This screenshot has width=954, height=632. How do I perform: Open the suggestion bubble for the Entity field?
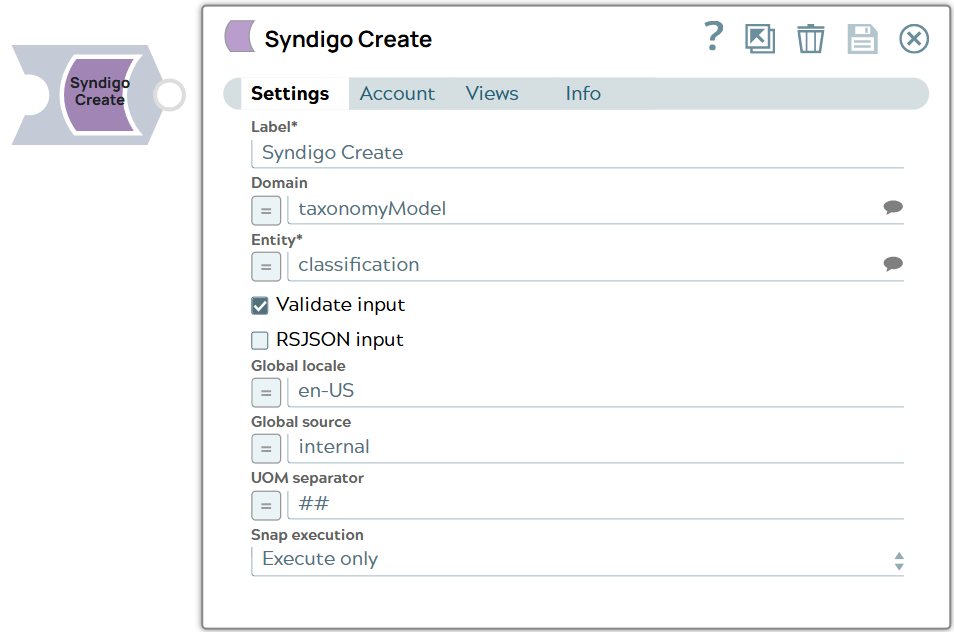(x=893, y=263)
